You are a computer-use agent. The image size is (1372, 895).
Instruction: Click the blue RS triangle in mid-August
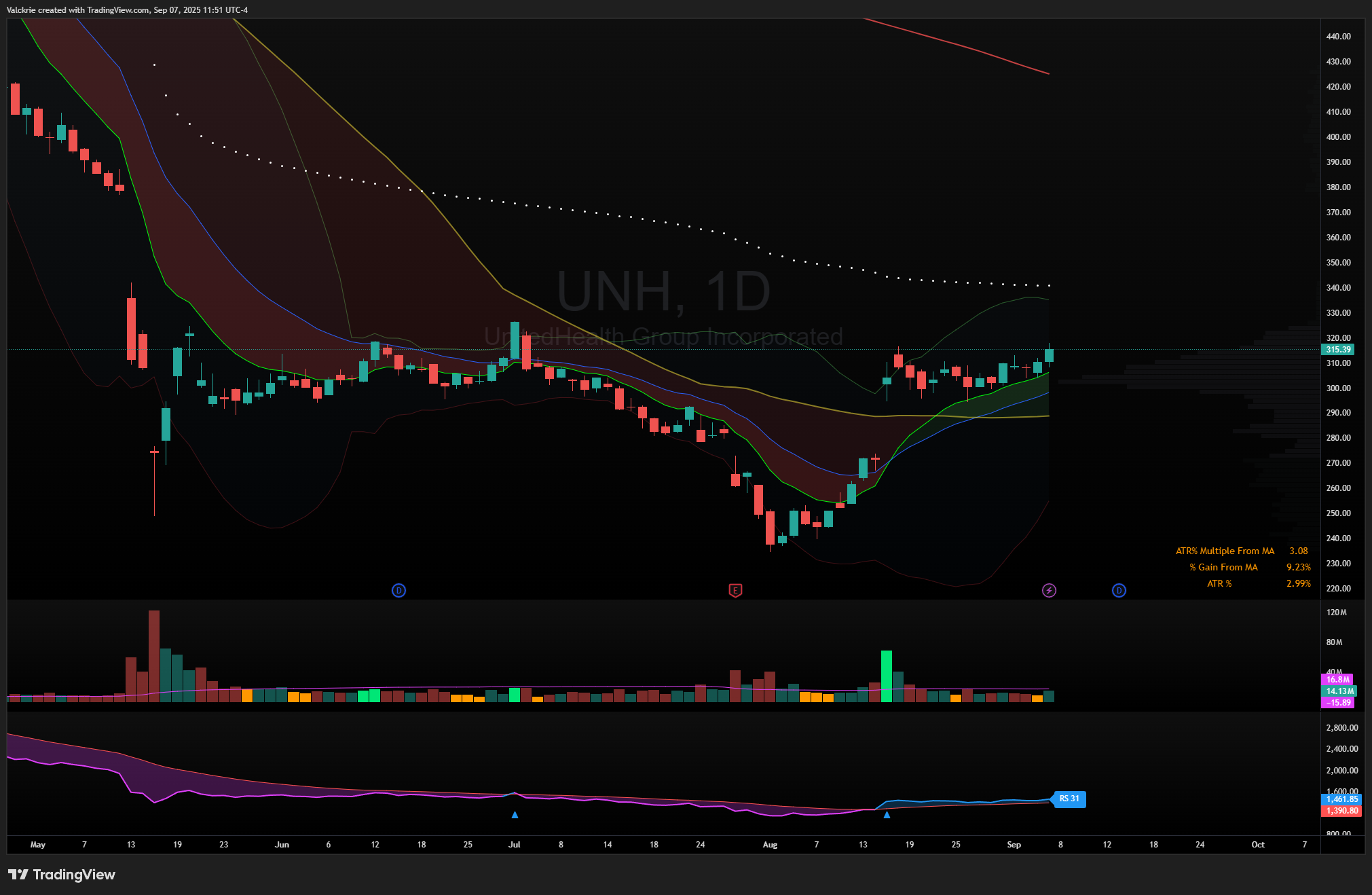click(887, 814)
